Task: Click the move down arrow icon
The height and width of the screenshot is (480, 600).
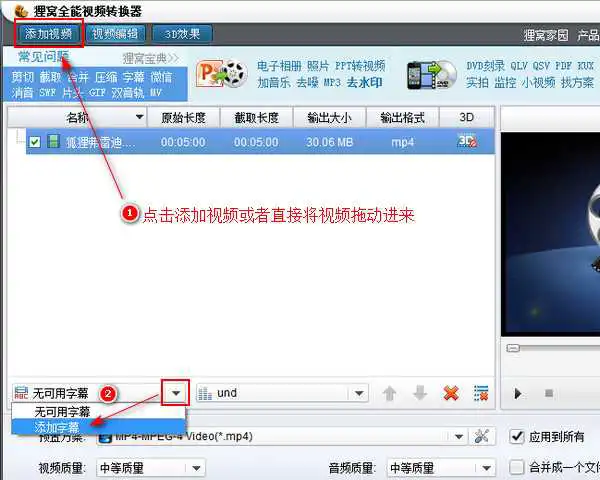Action: [x=420, y=393]
